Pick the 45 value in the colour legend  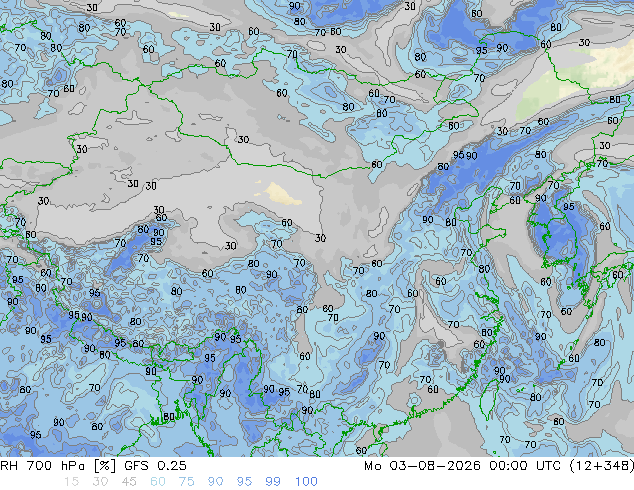(129, 482)
